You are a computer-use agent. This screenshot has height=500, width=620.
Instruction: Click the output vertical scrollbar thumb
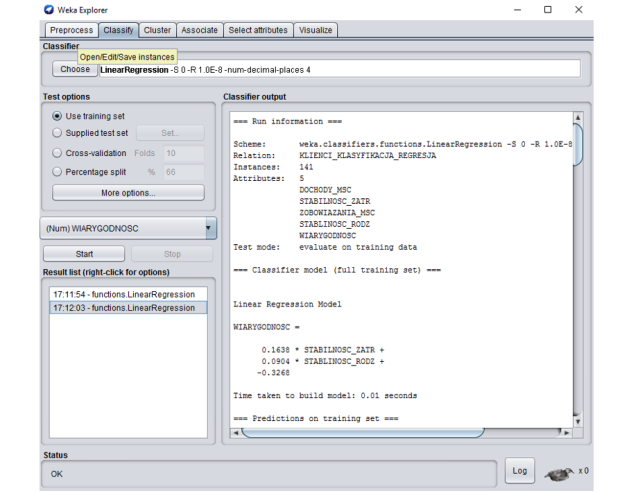click(x=578, y=145)
